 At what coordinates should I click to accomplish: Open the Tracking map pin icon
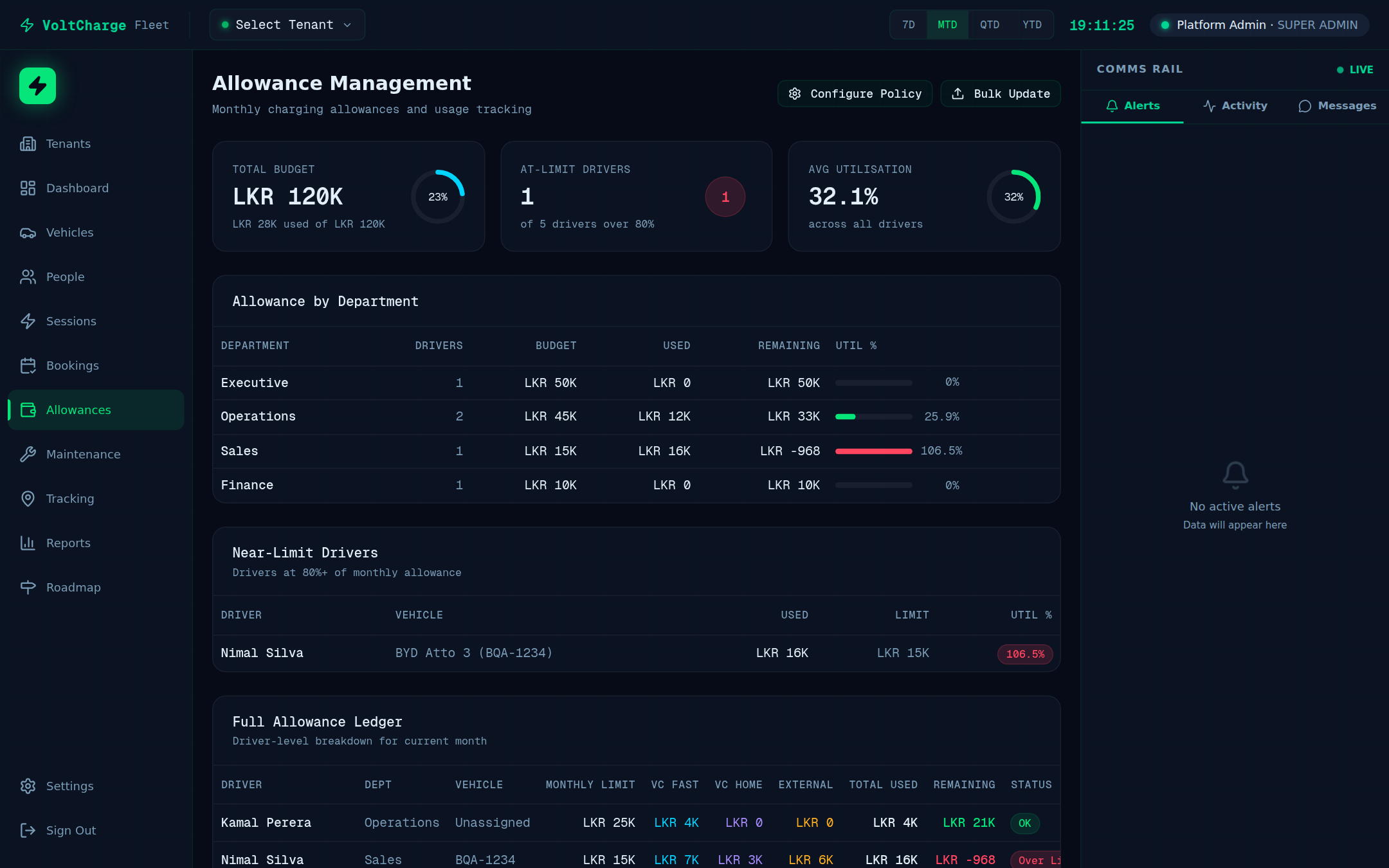28,499
